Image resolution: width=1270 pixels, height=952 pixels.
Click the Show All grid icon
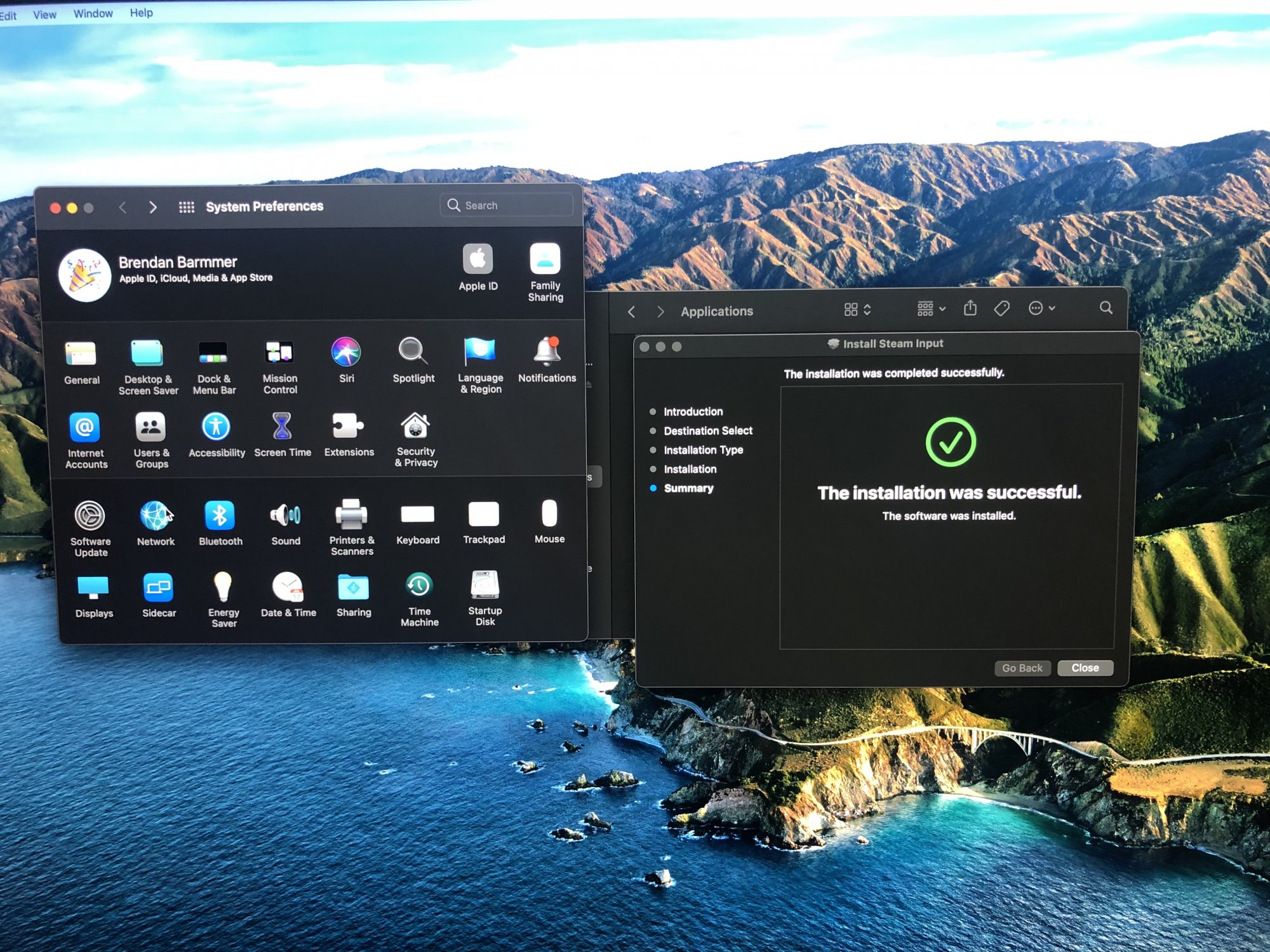click(x=186, y=208)
